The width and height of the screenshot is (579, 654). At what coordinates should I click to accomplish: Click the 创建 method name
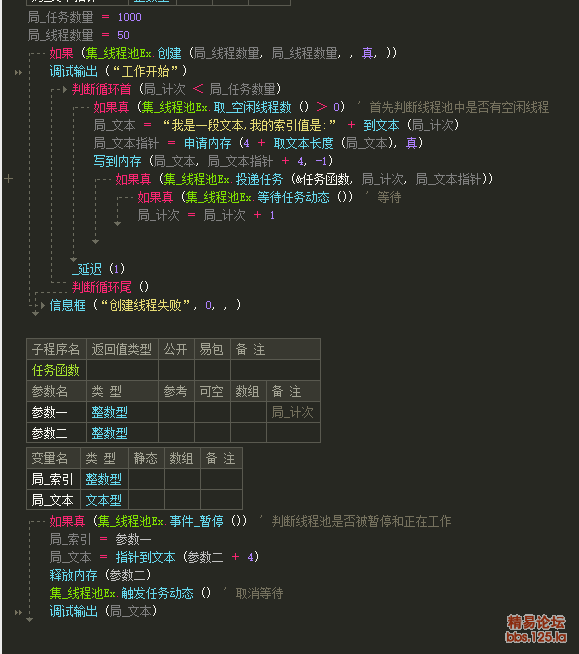[169, 53]
